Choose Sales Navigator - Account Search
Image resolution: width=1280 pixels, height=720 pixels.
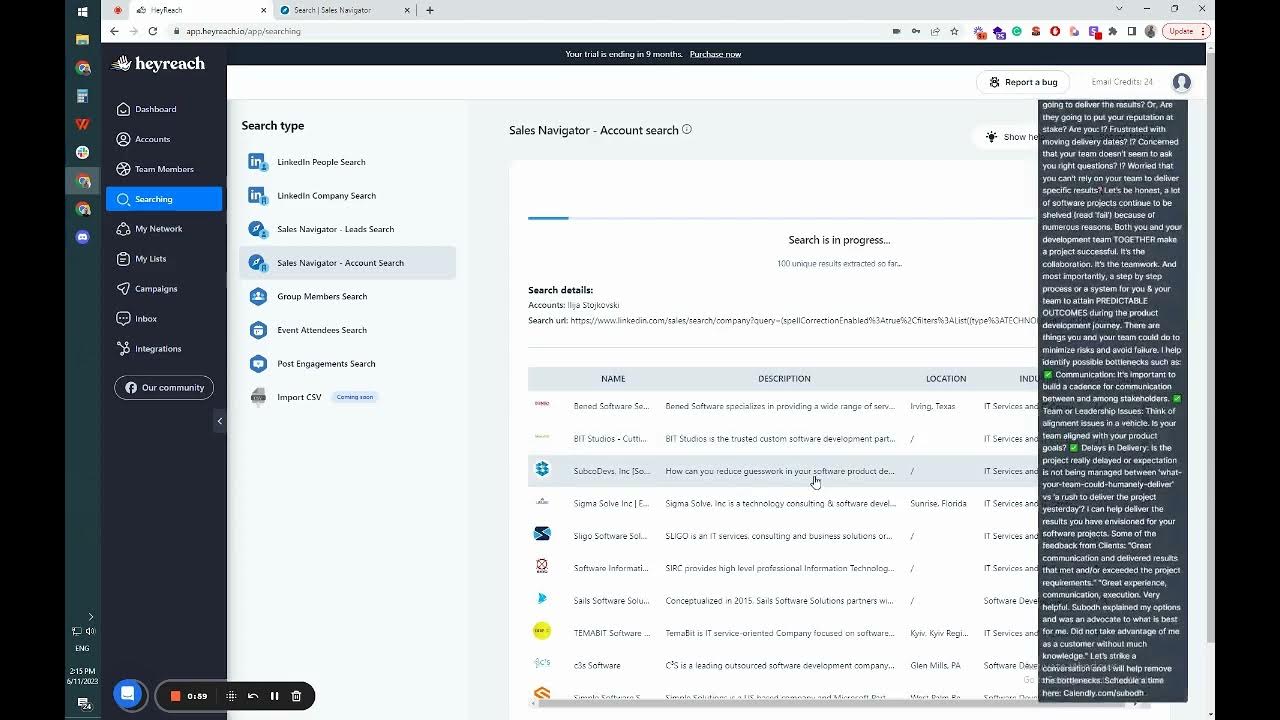pyautogui.click(x=347, y=263)
